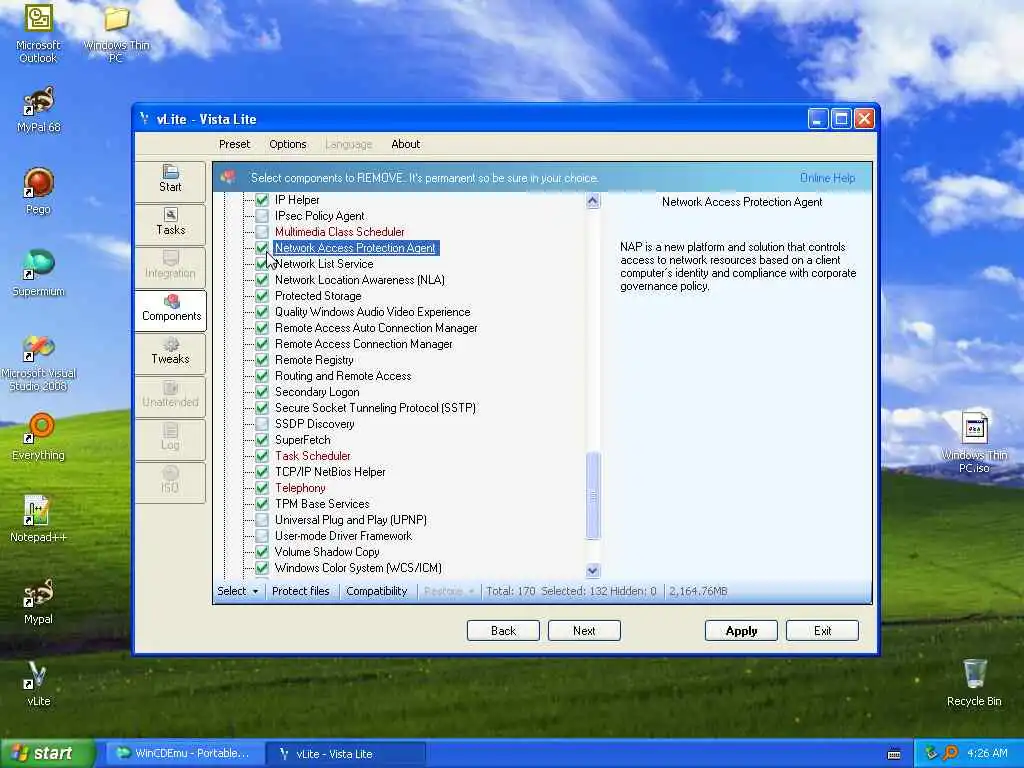Check the Universal Plug and Play (UPNP) checkbox
The width and height of the screenshot is (1024, 768).
[x=262, y=520]
